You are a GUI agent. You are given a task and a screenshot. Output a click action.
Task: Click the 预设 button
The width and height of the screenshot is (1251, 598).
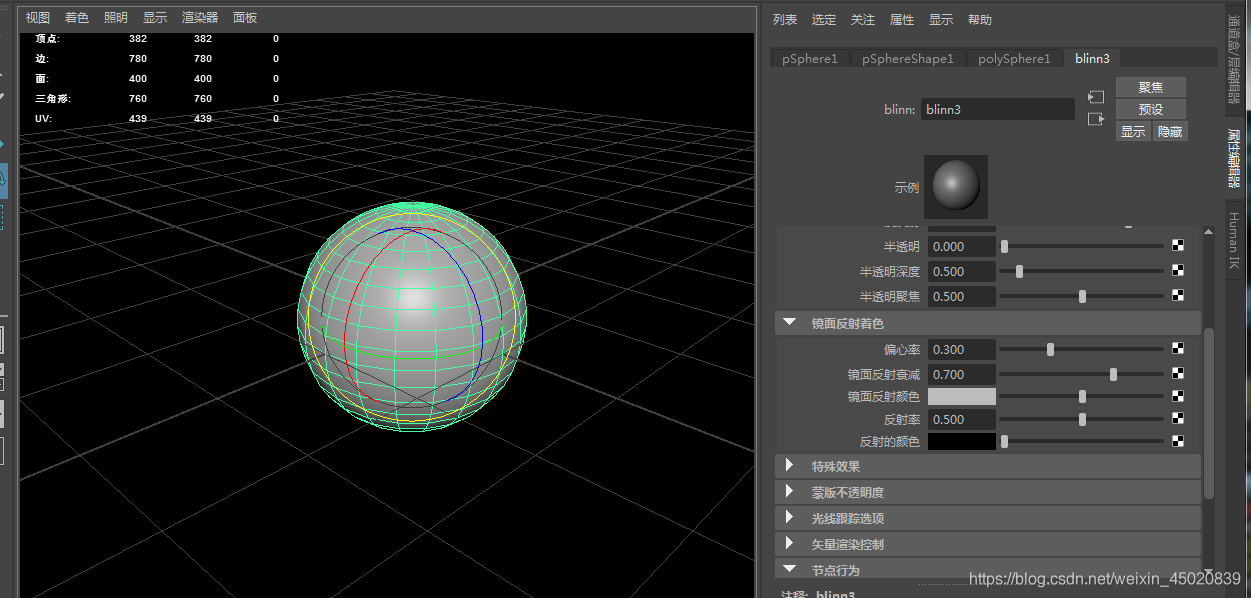click(1151, 109)
